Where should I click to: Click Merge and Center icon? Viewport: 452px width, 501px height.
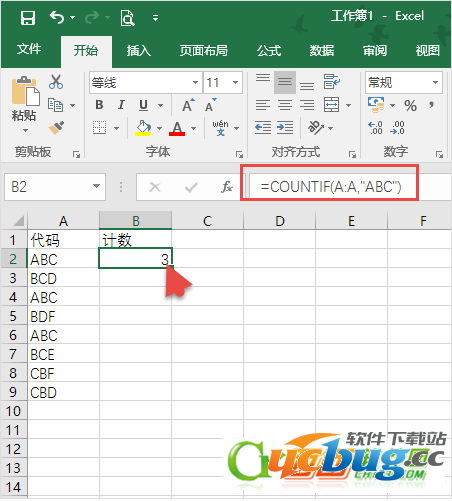331,105
